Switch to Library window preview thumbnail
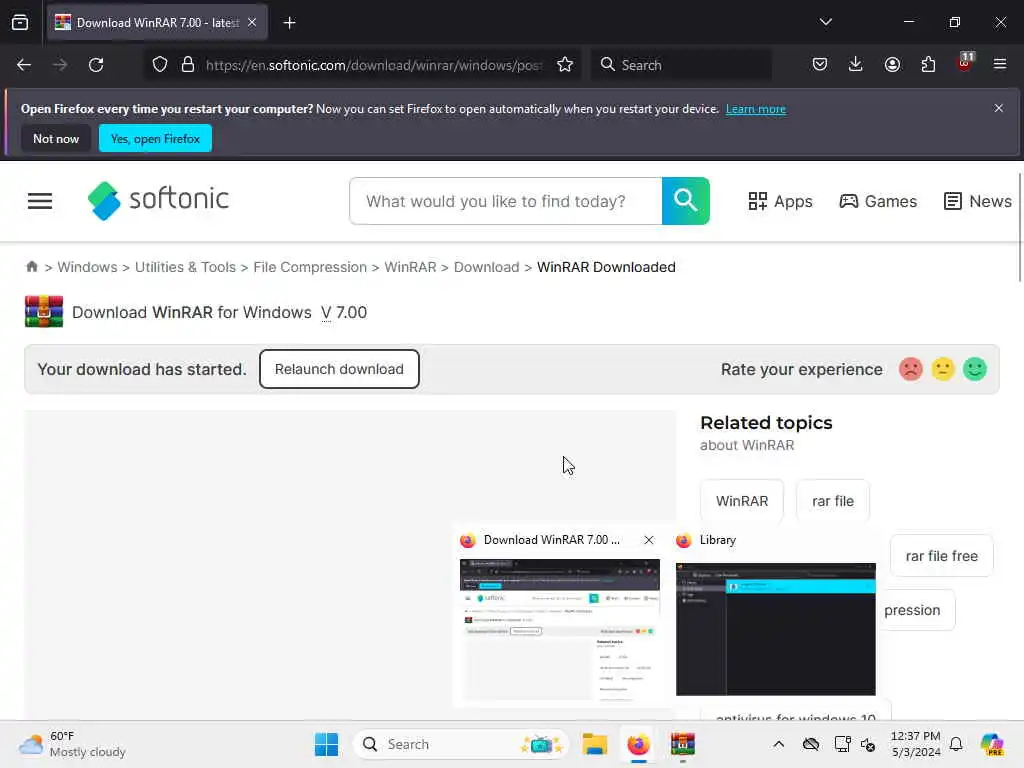1024x768 pixels. (x=776, y=629)
